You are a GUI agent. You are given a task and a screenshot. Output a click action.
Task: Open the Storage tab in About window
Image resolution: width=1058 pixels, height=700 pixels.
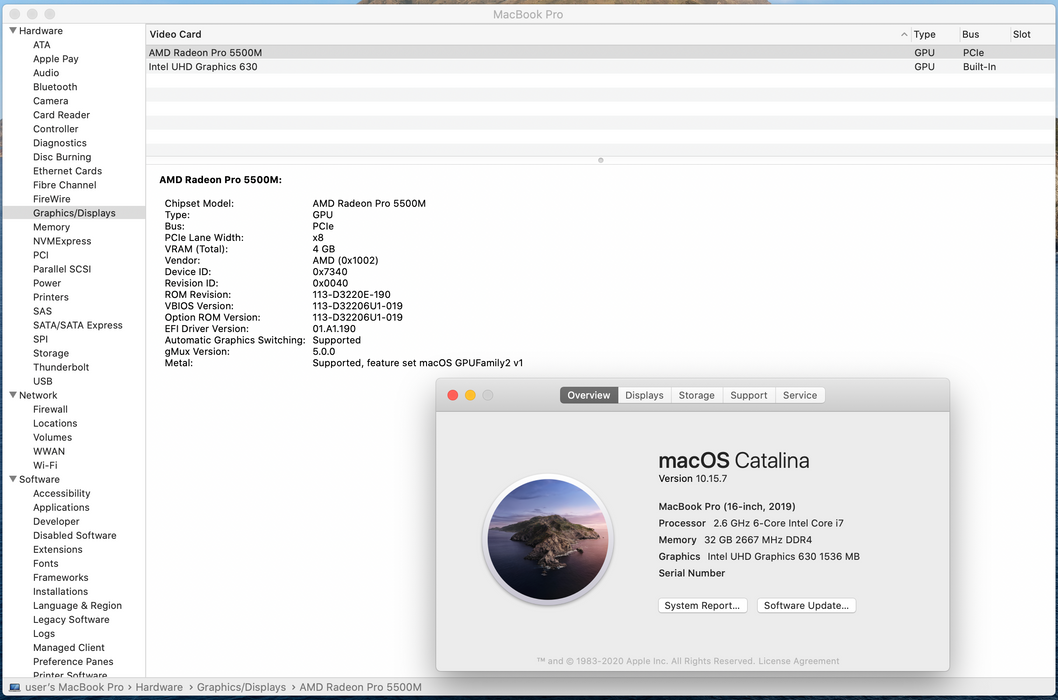coord(696,395)
